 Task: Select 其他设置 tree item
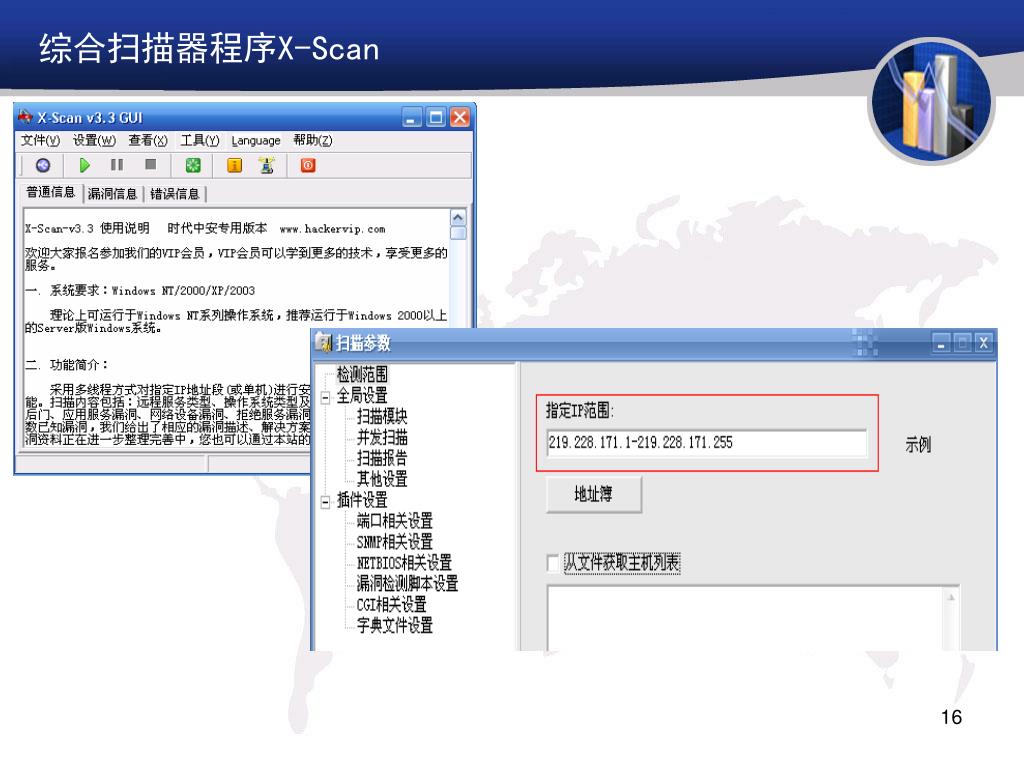[382, 479]
